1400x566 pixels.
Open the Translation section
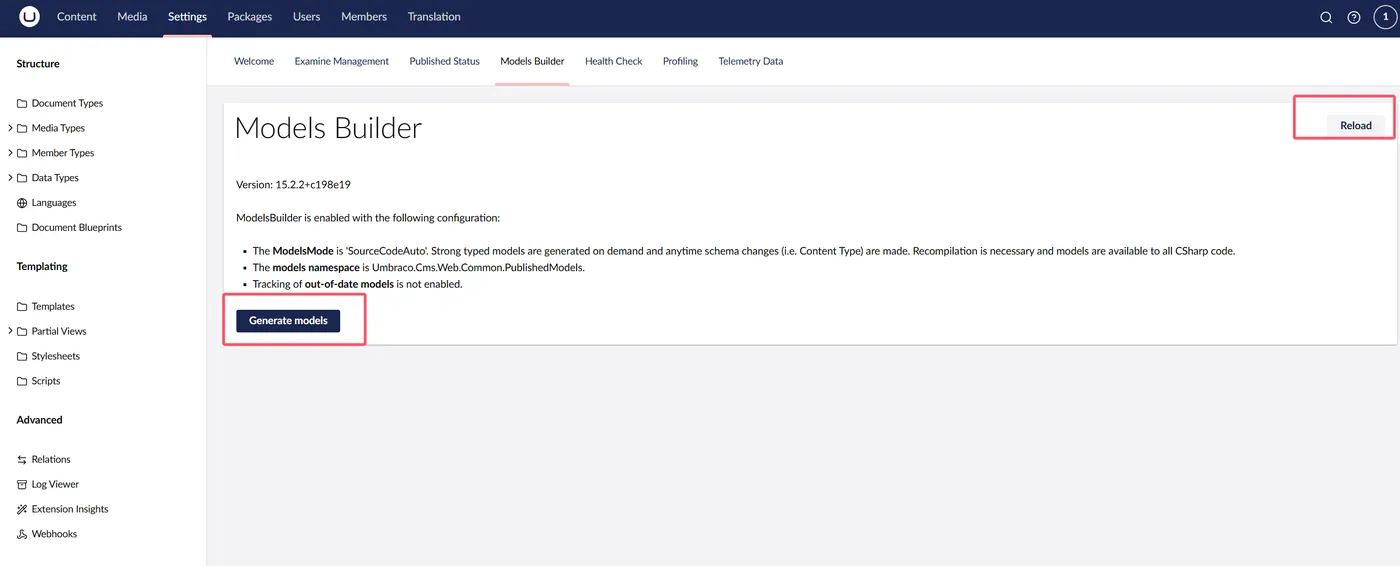[x=434, y=17]
